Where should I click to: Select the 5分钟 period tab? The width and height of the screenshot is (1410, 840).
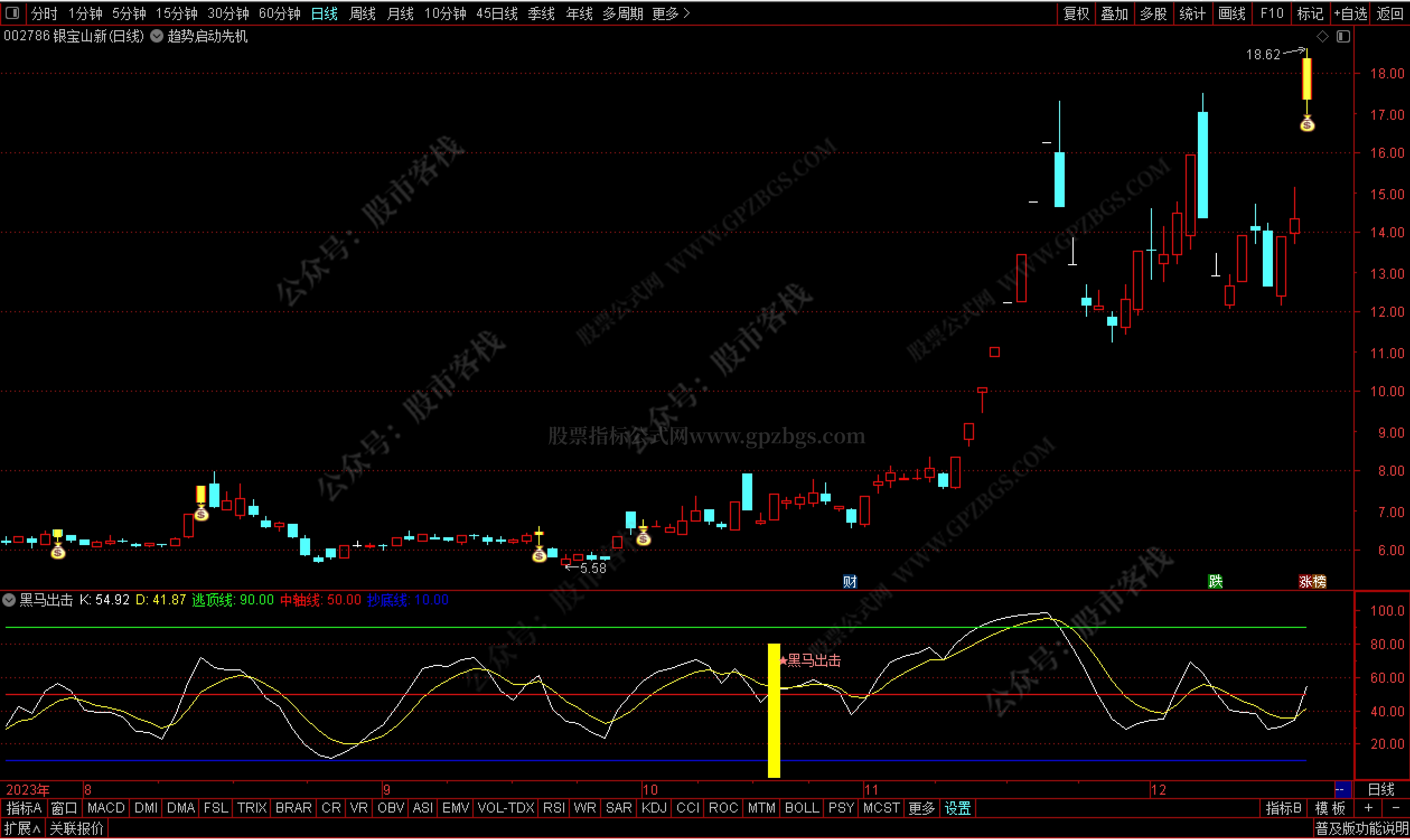(129, 13)
